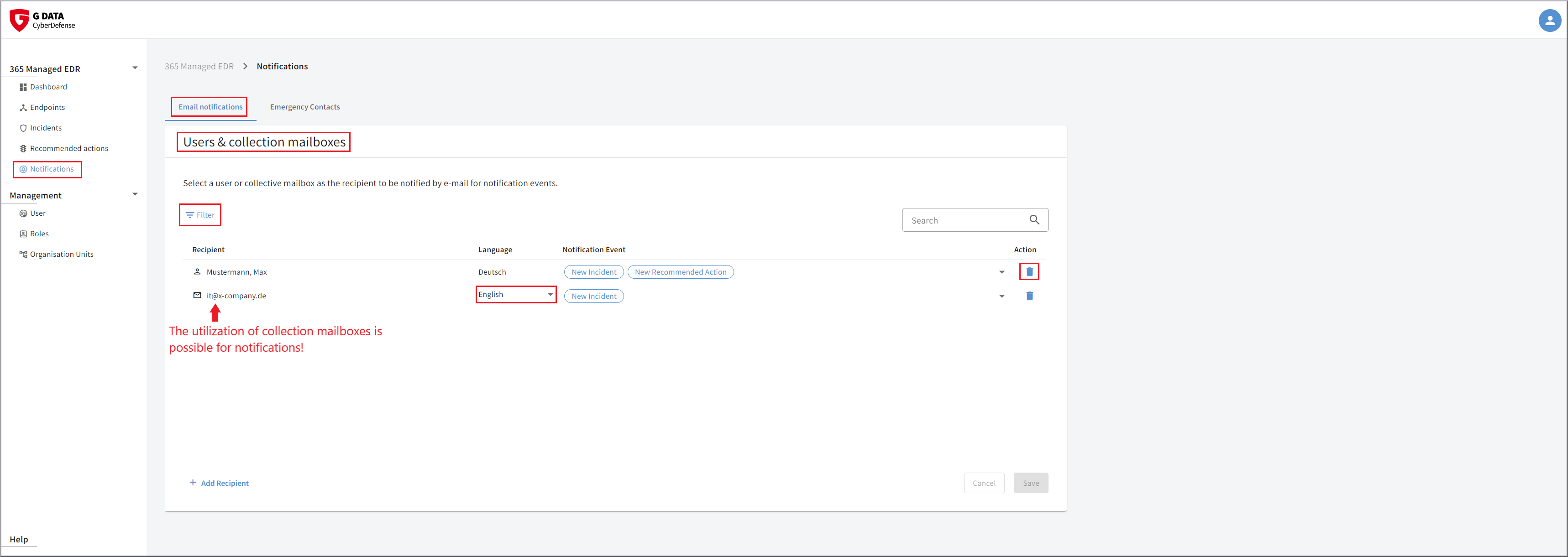This screenshot has height=557, width=1568.
Task: Expand notification events for it@x-company.de
Action: pyautogui.click(x=1002, y=297)
